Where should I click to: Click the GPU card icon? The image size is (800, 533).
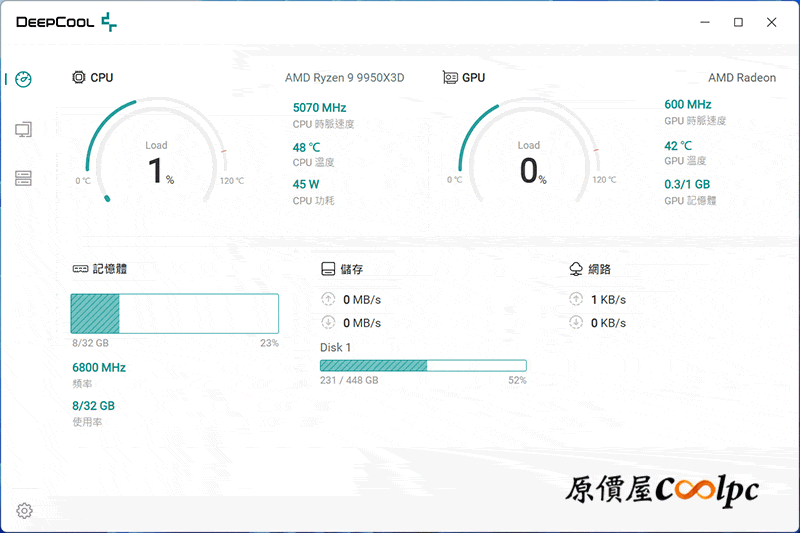(x=450, y=77)
